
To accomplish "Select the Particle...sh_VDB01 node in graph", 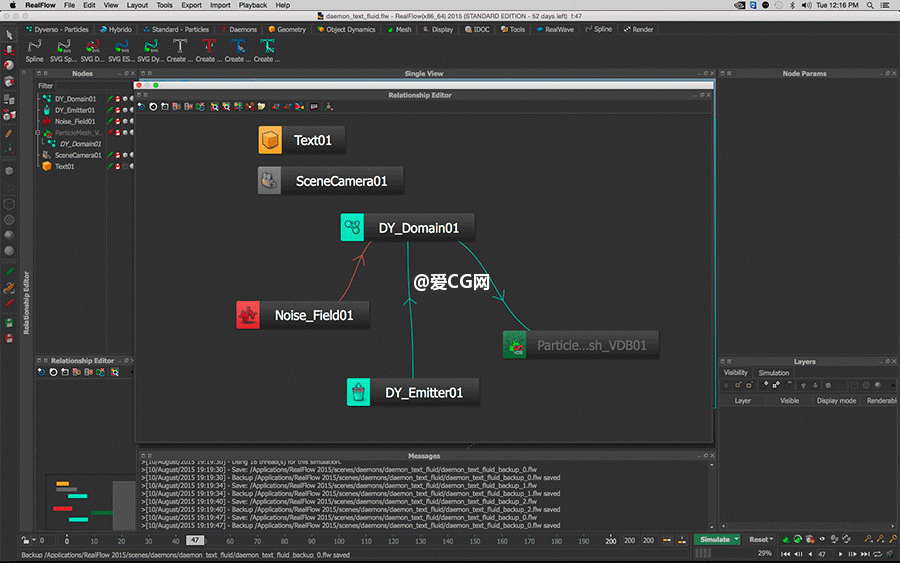I will click(581, 345).
